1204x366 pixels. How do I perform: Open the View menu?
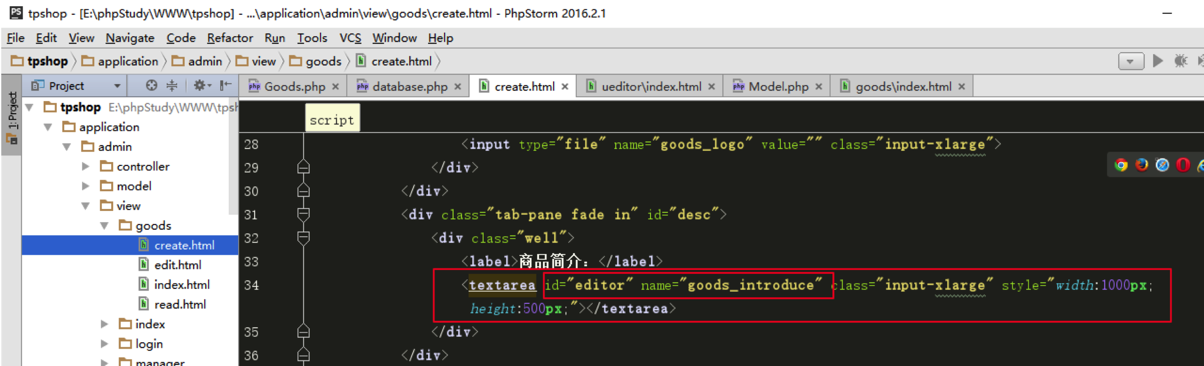tap(81, 38)
